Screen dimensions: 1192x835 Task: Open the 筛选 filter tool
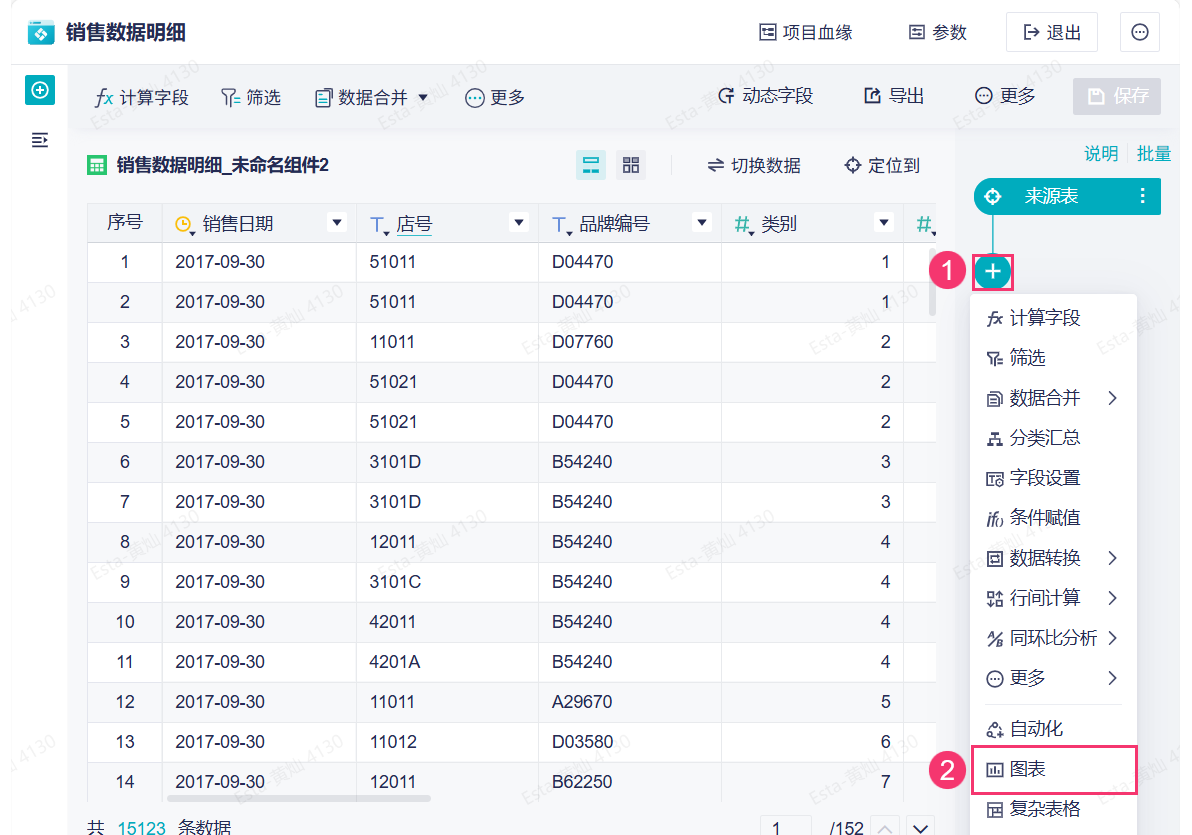tap(250, 97)
